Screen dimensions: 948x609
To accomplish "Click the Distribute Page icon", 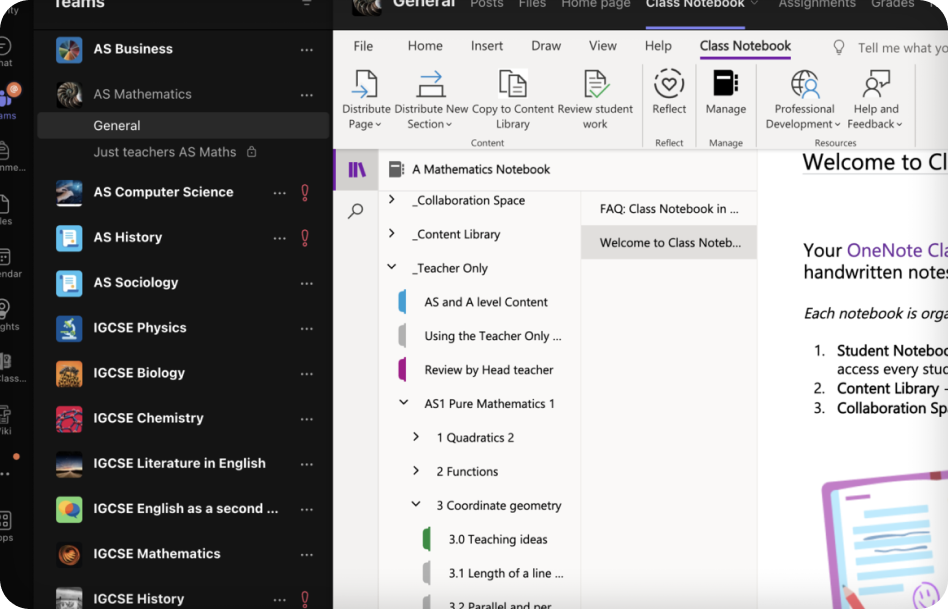I will click(365, 83).
